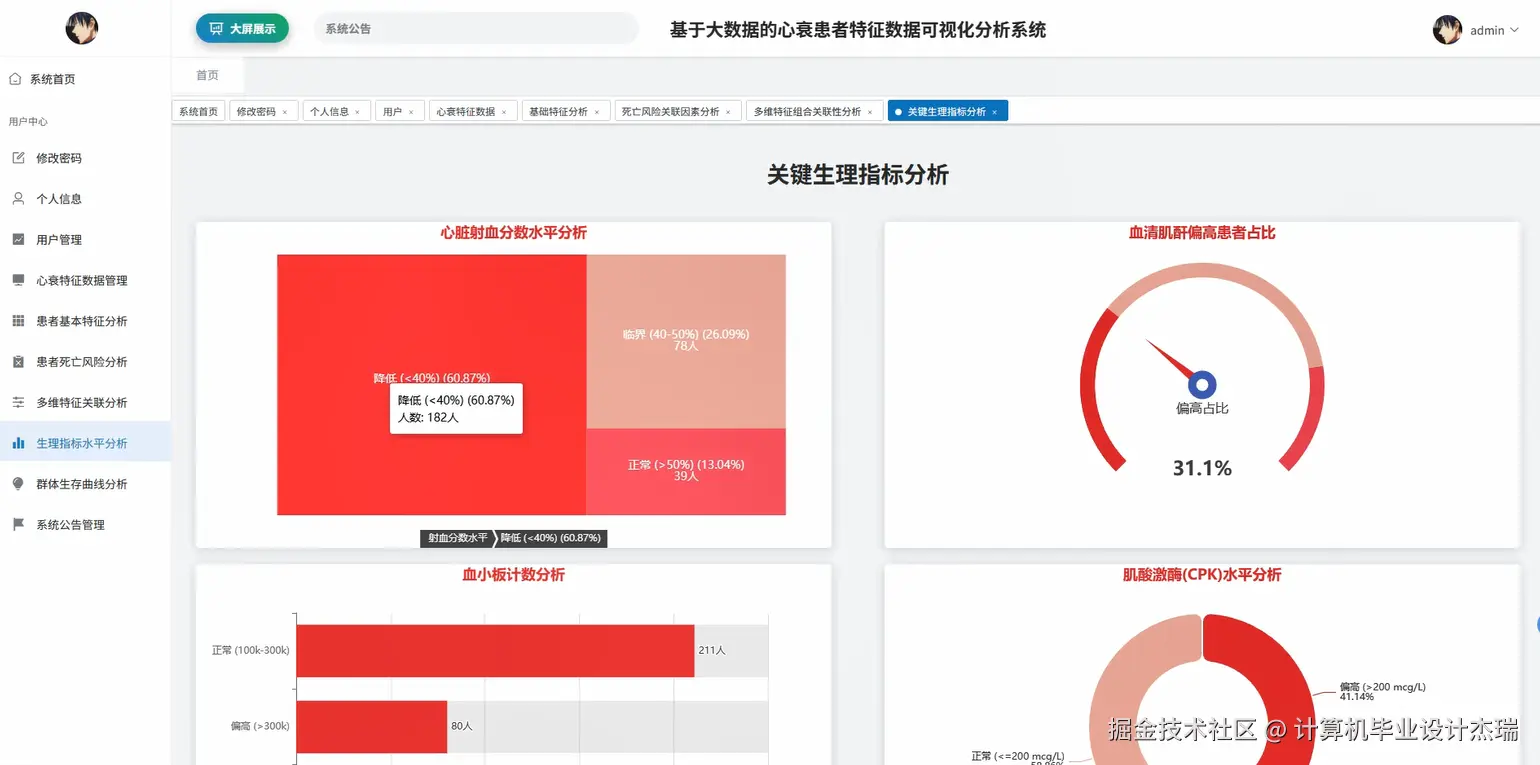Click the person icon beside 个人信息
Viewport: 1540px width, 765px height.
pos(18,199)
